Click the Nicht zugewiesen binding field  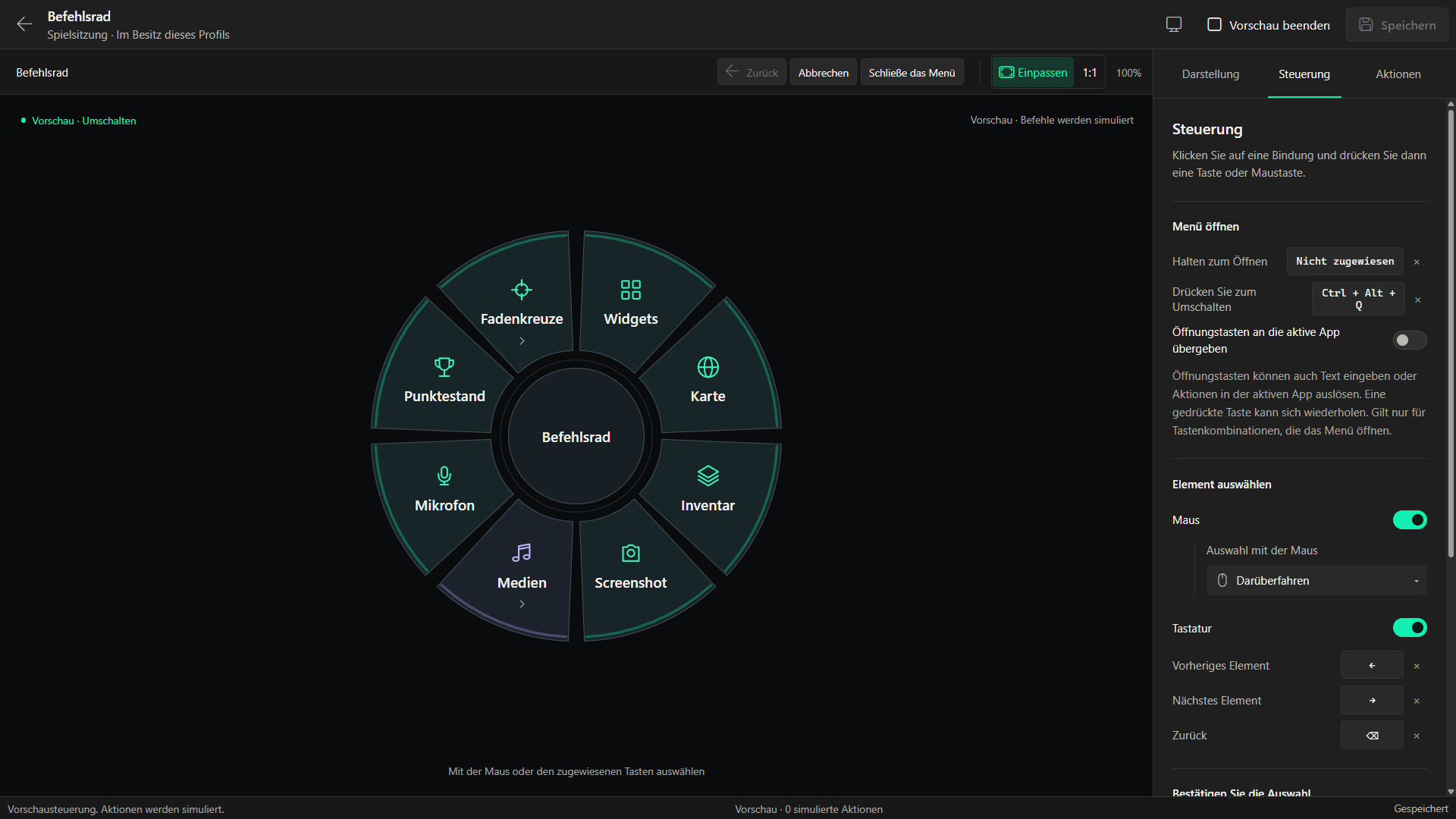(1345, 262)
